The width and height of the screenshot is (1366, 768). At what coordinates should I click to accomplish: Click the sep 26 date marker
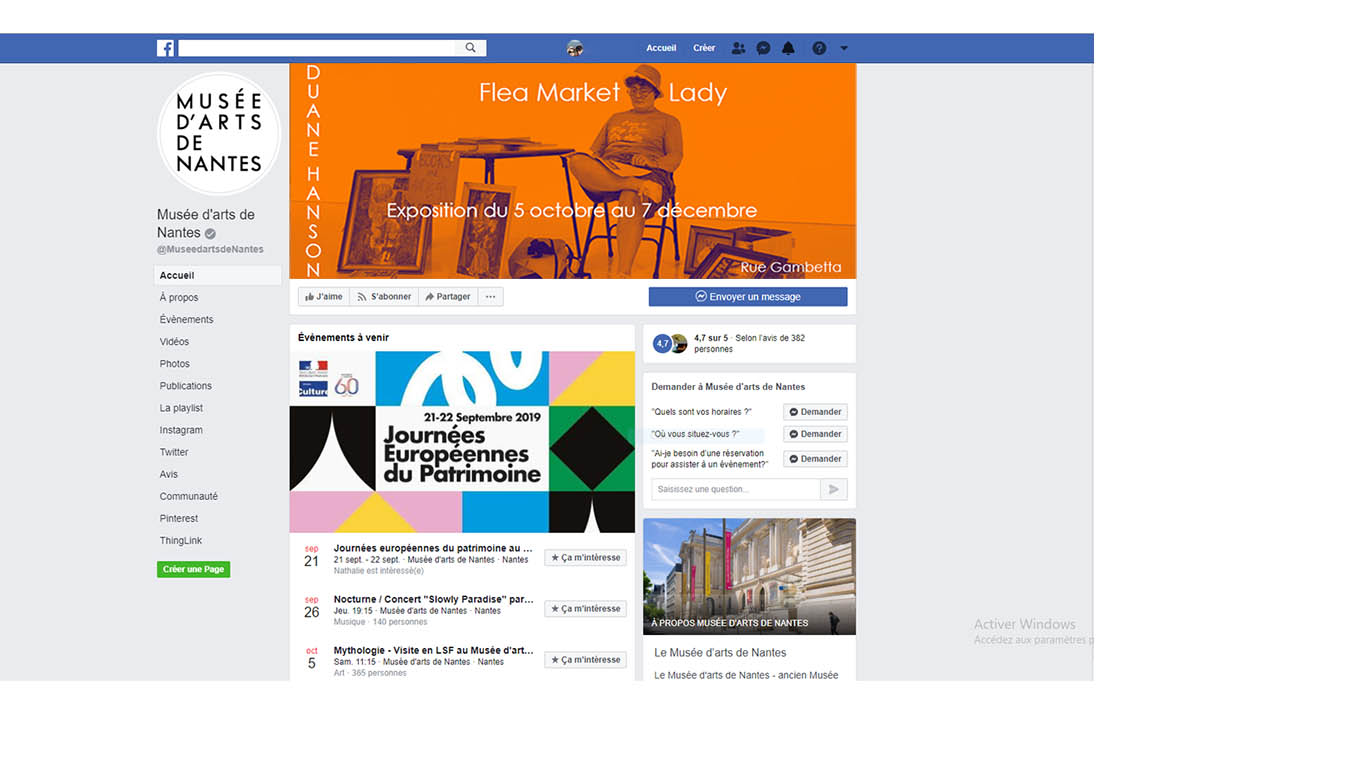point(311,608)
